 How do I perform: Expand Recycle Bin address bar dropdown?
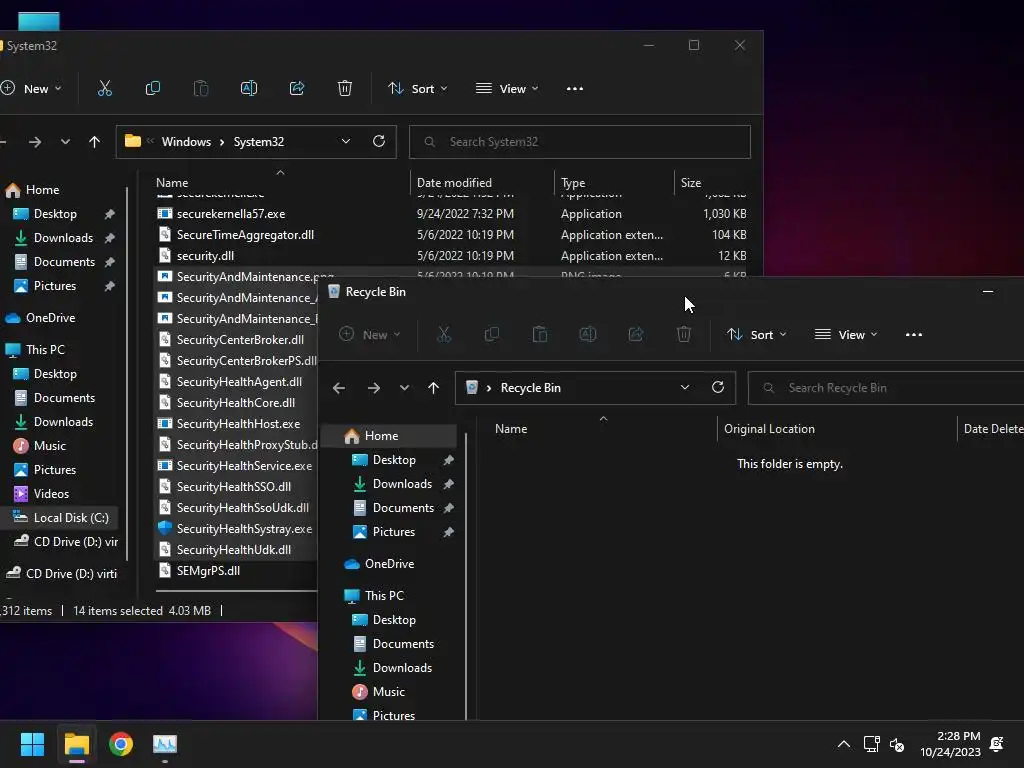(x=684, y=387)
